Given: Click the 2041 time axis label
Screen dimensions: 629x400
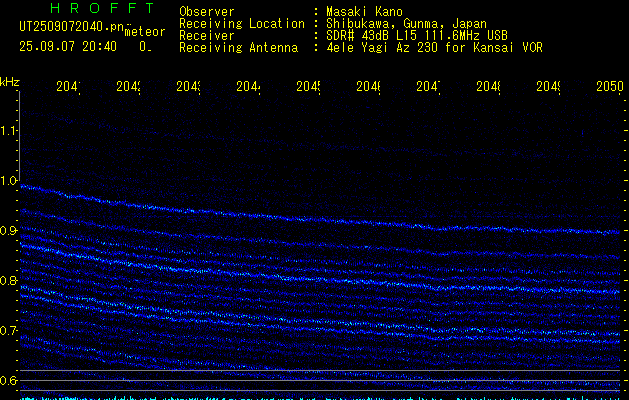Looking at the screenshot, I should pyautogui.click(x=68, y=86).
